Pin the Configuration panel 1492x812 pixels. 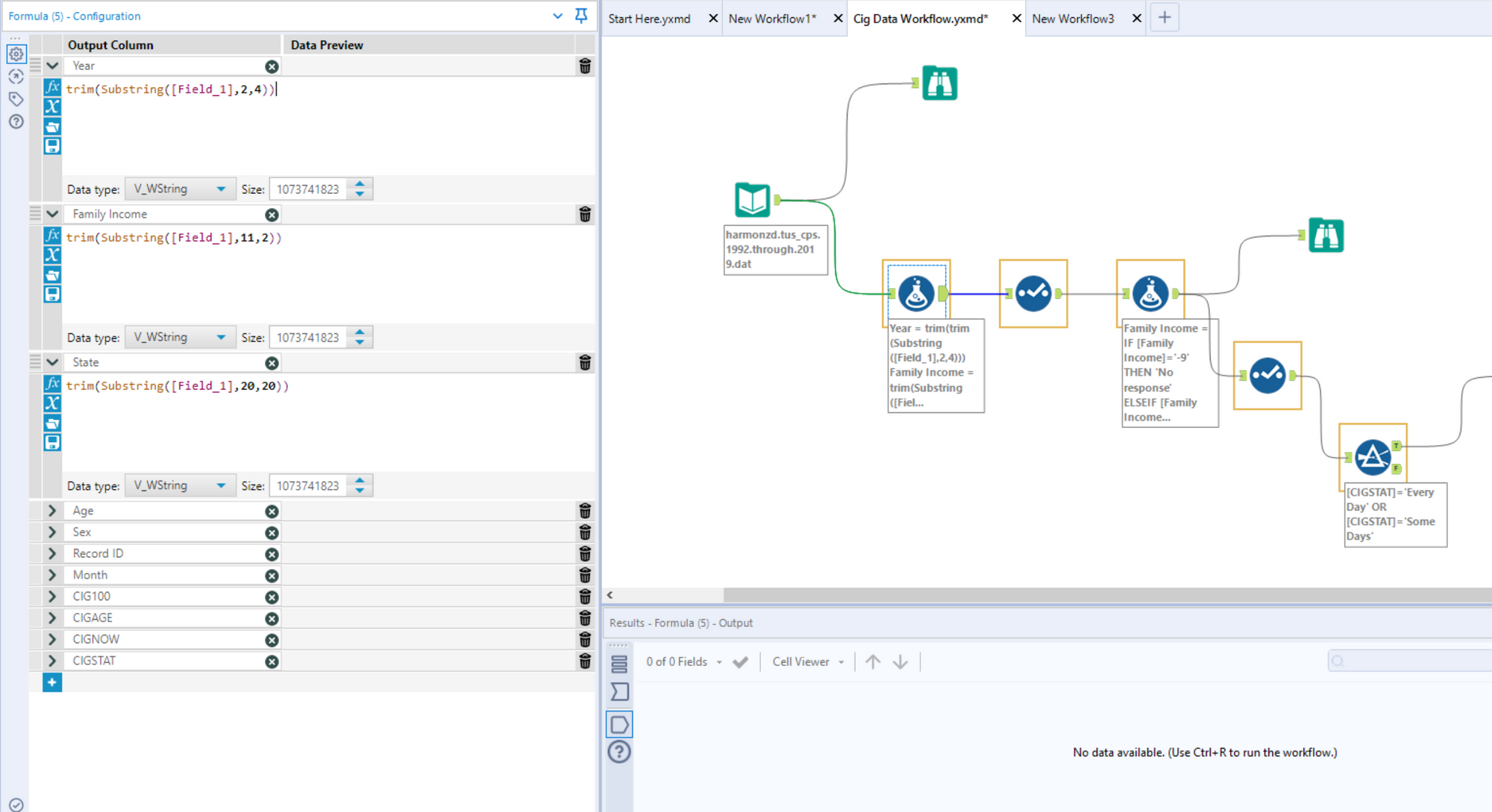[x=581, y=16]
